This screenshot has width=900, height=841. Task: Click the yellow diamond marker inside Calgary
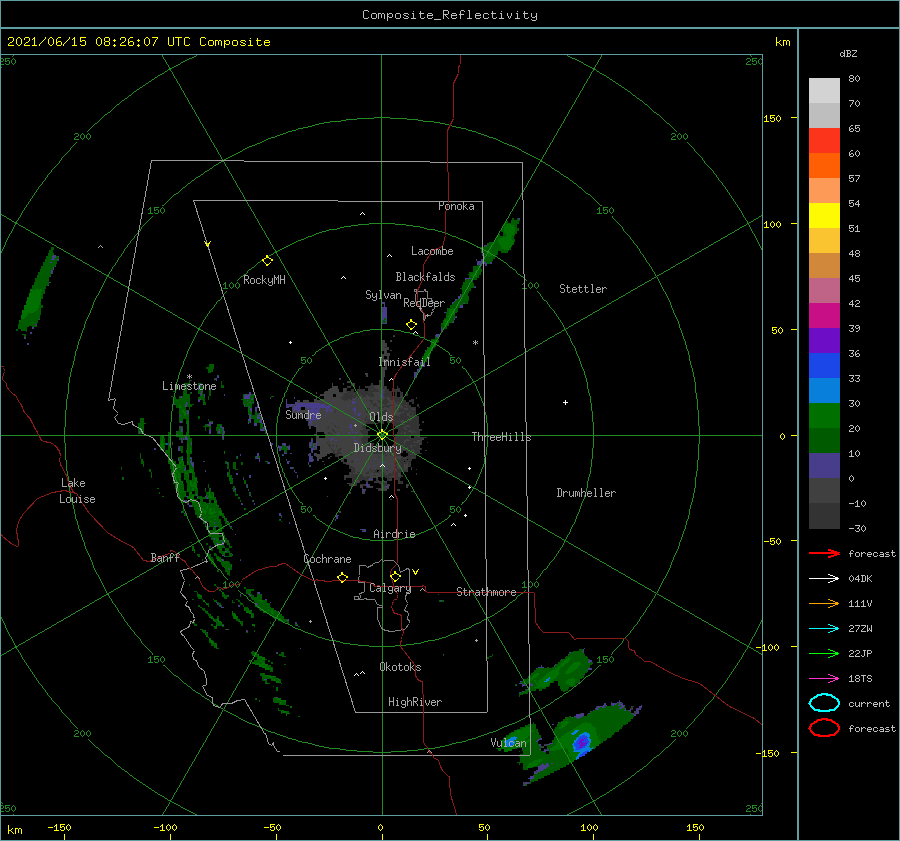395,576
